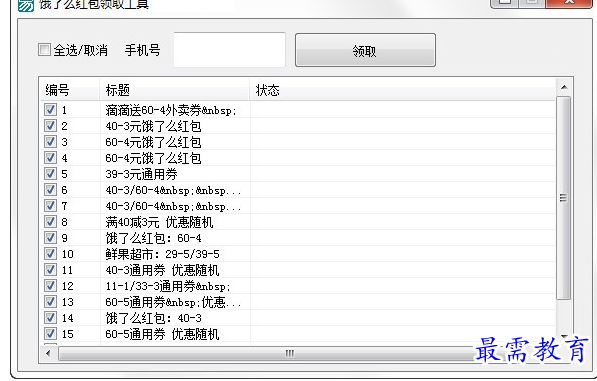
Task: Select row 7's 40-3/60-4 title text
Action: coord(173,206)
